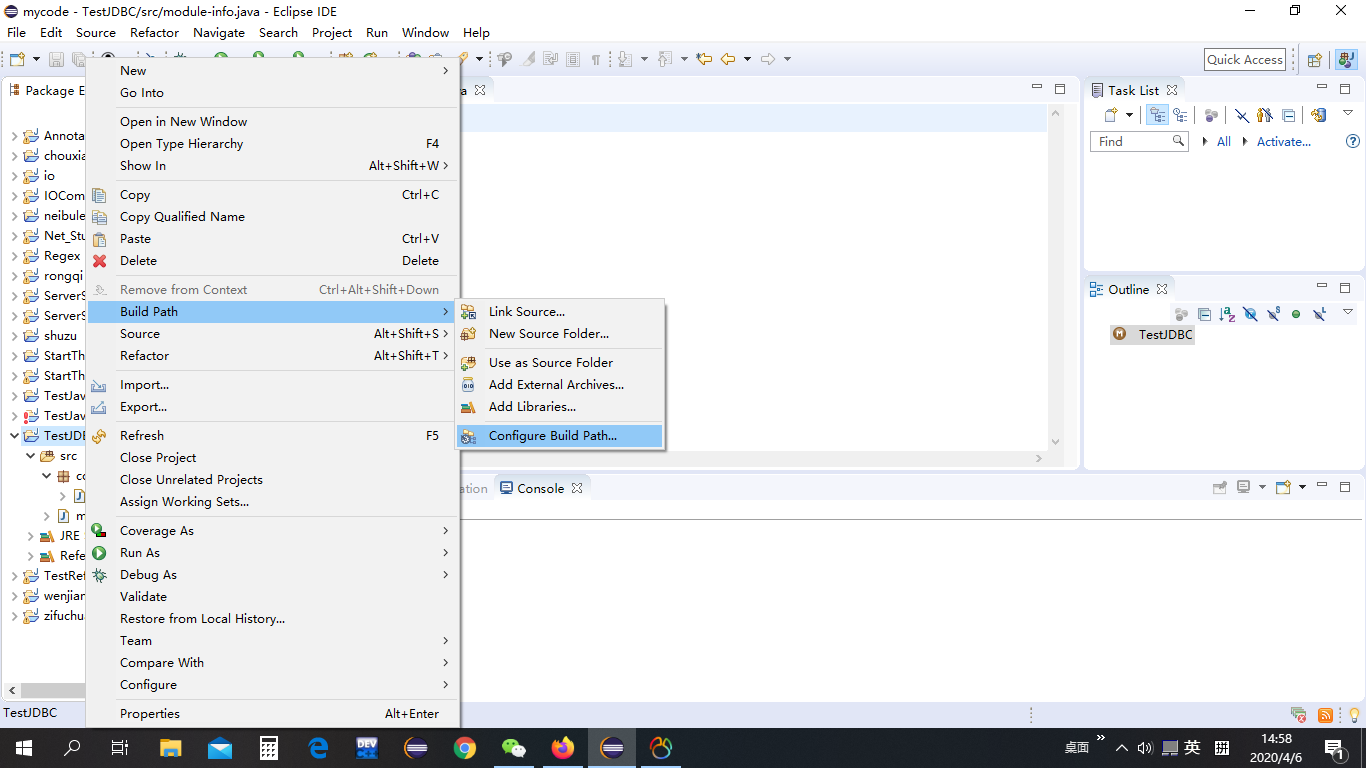Collapse the TestJDBC project tree node
The width and height of the screenshot is (1366, 768).
[x=15, y=436]
